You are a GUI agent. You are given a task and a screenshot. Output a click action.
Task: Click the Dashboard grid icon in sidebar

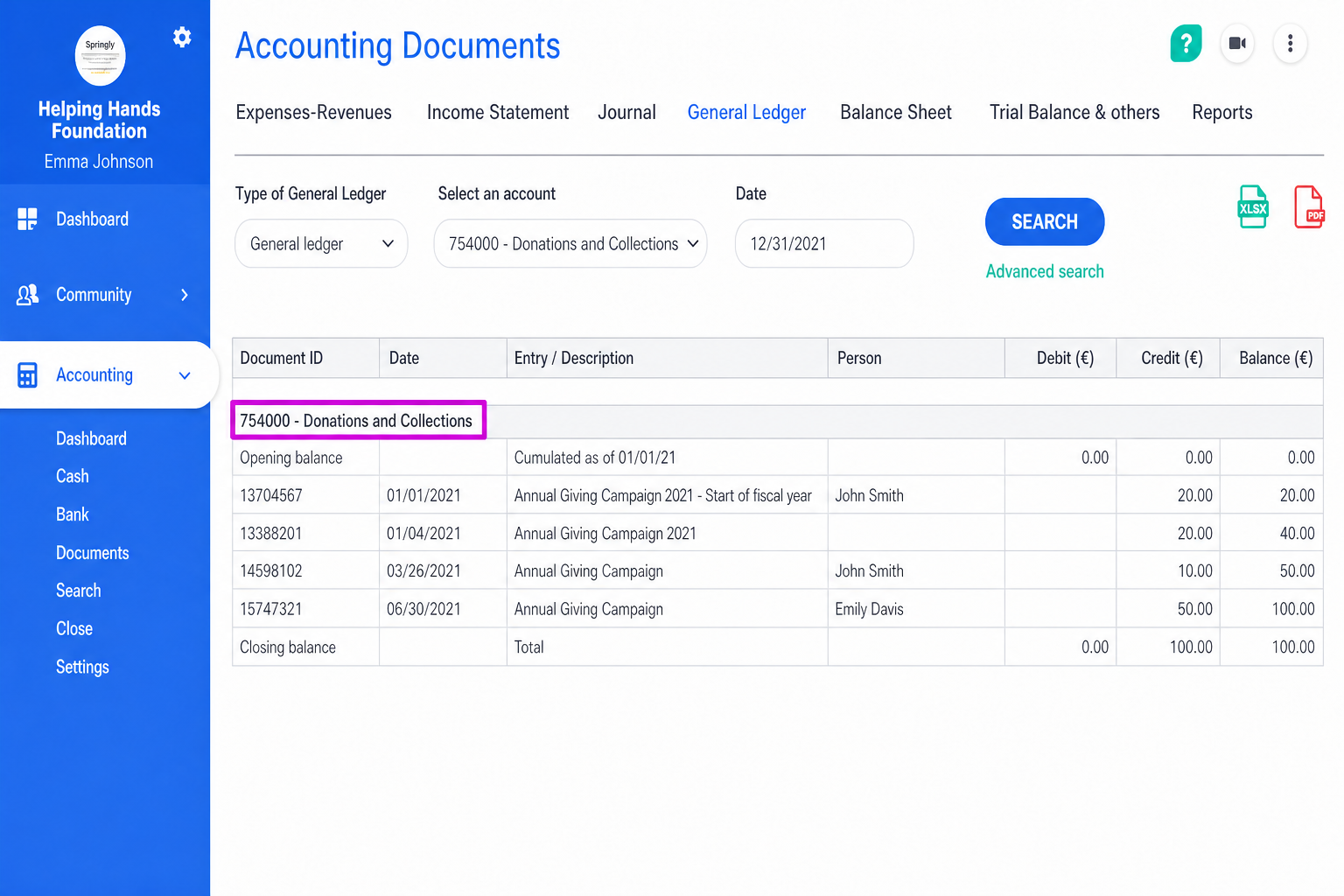[x=27, y=219]
